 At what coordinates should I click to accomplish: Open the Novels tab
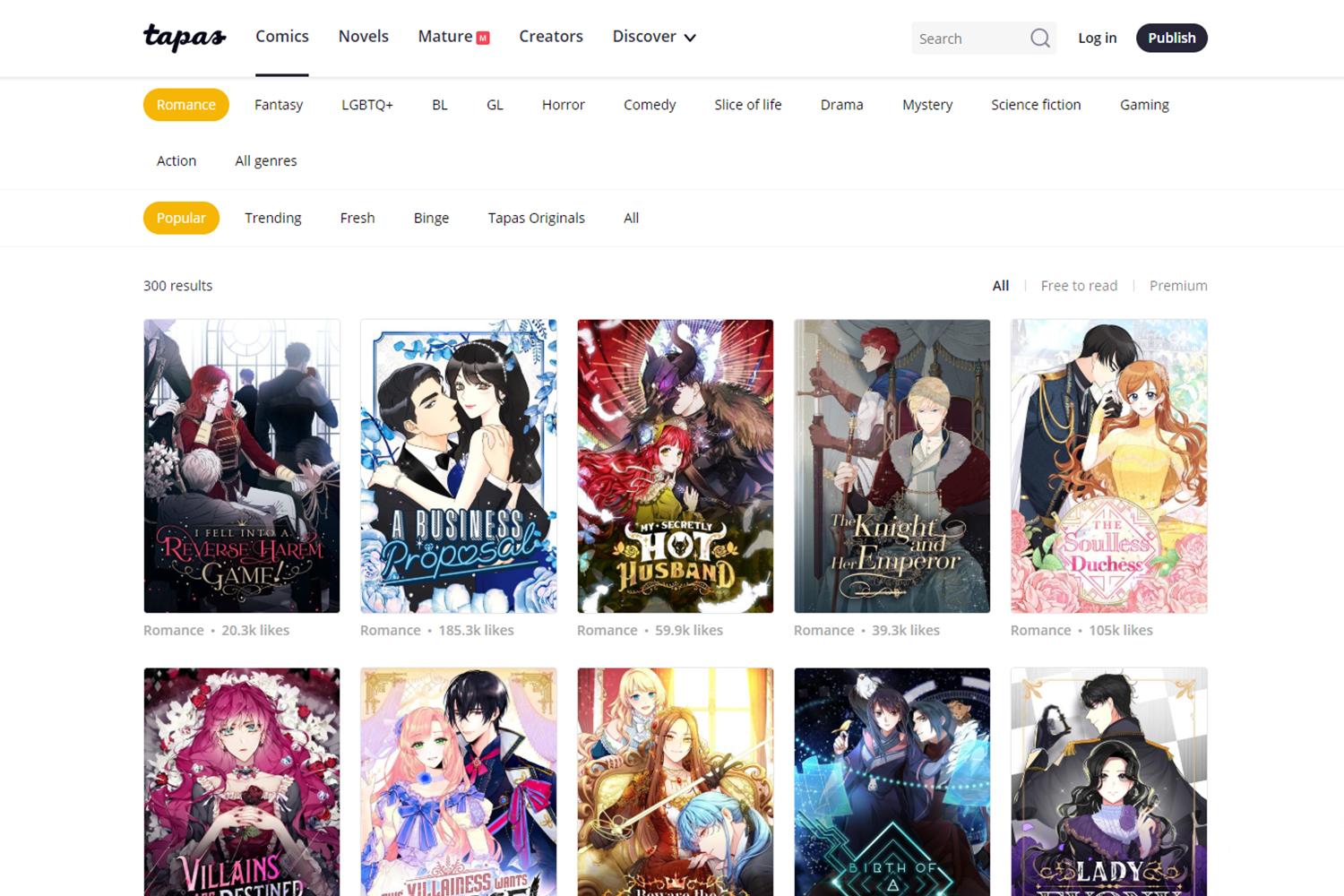pos(363,36)
